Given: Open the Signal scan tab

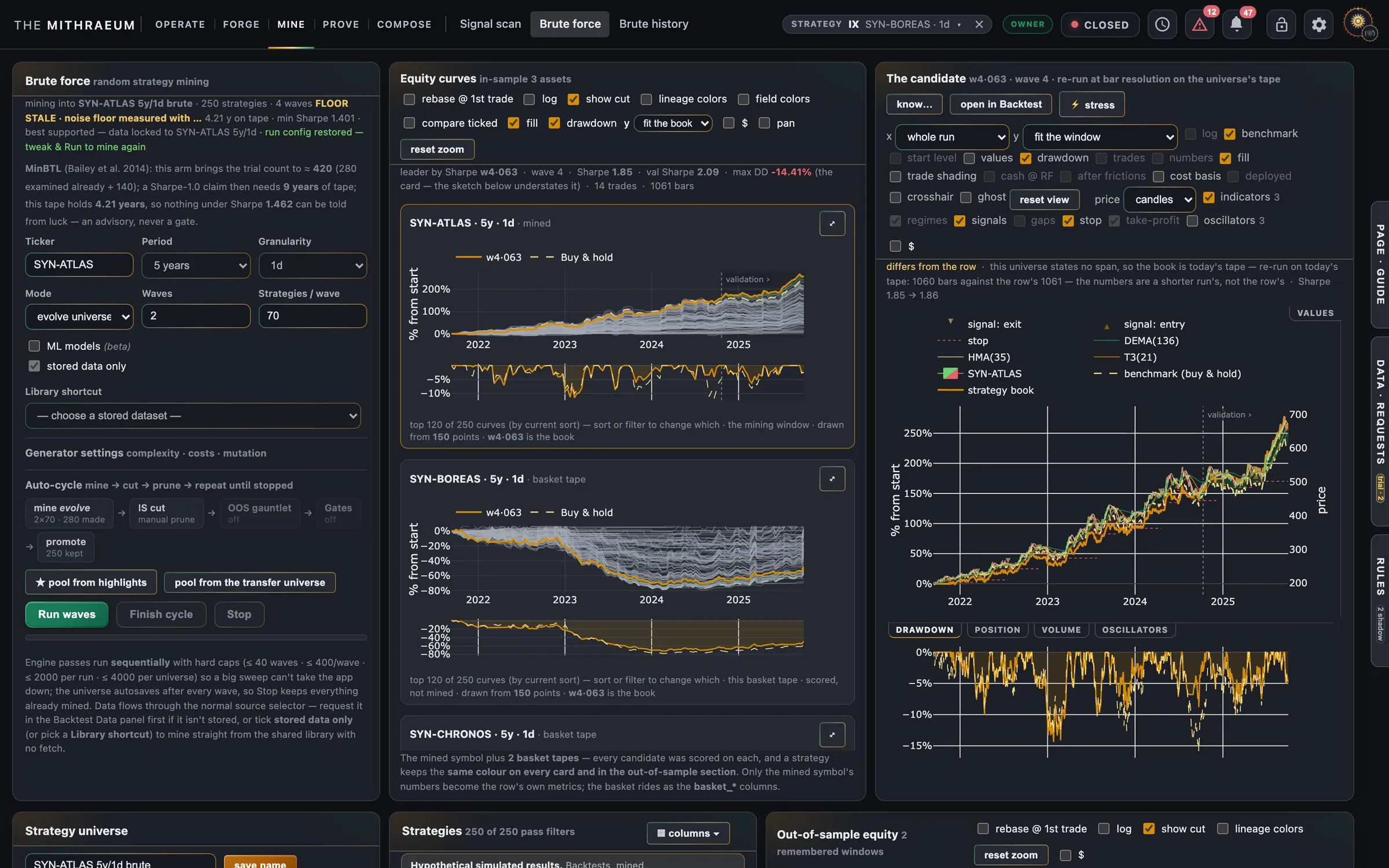Looking at the screenshot, I should [490, 24].
